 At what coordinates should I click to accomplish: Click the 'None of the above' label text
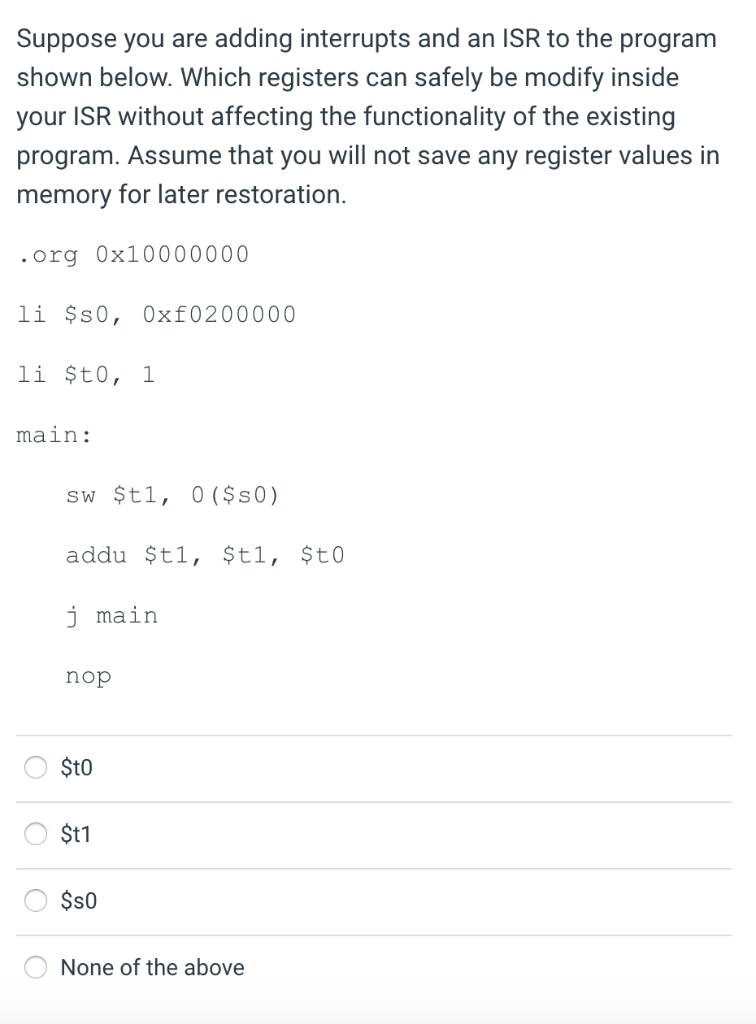pos(152,967)
